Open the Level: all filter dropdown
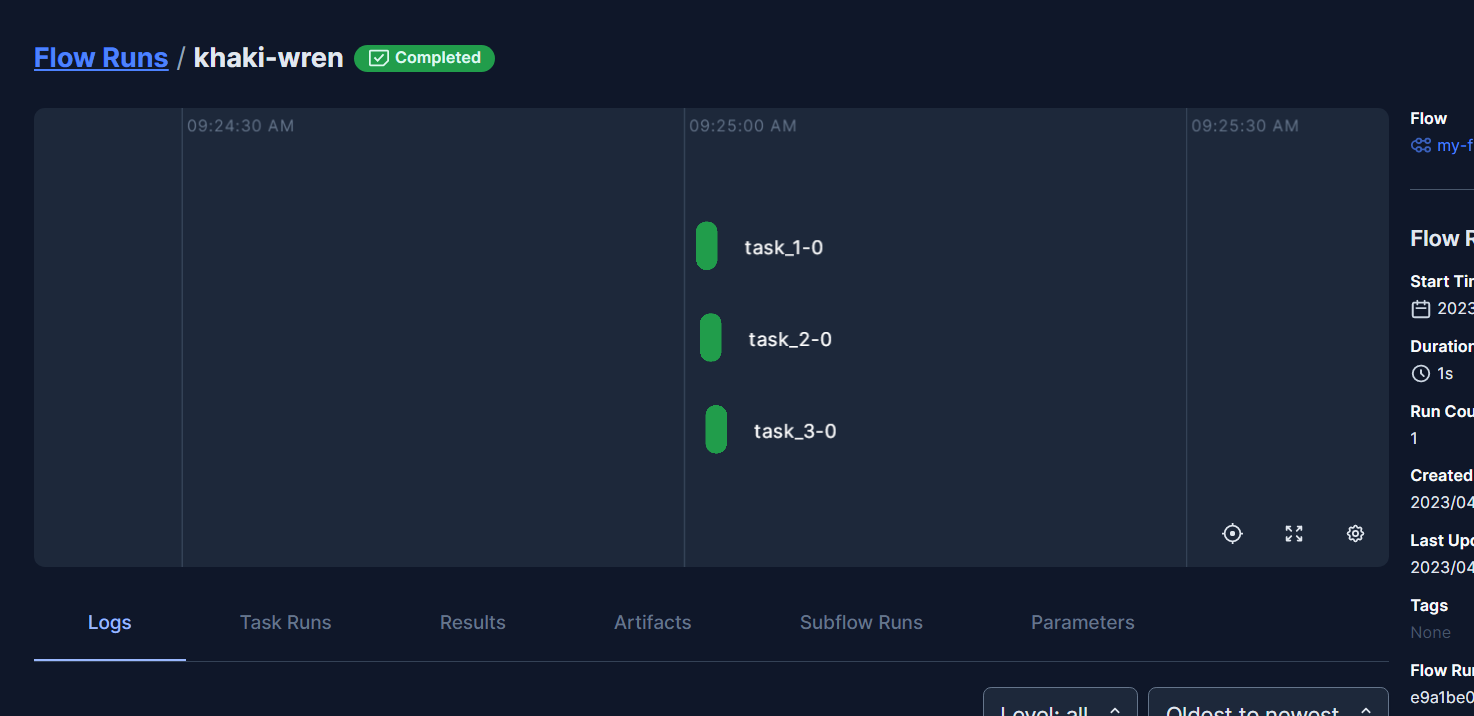The height and width of the screenshot is (716, 1474). [1059, 706]
